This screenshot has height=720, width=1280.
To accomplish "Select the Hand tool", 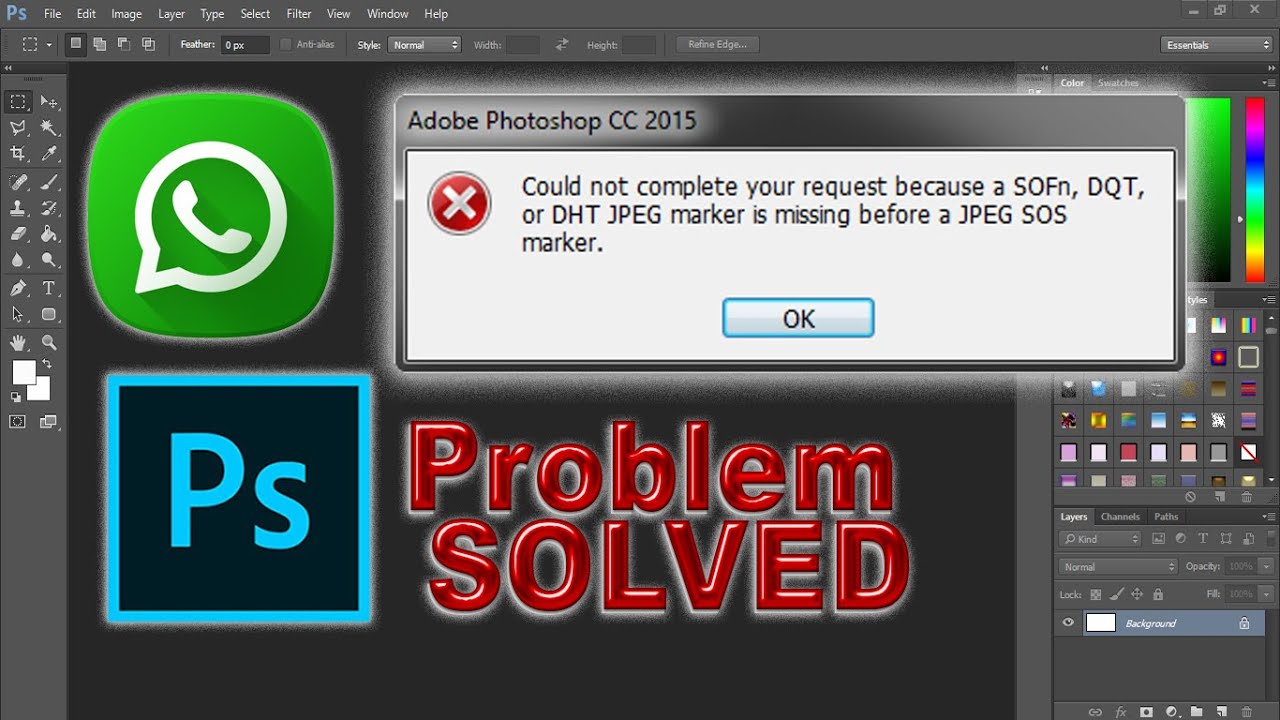I will coord(18,342).
